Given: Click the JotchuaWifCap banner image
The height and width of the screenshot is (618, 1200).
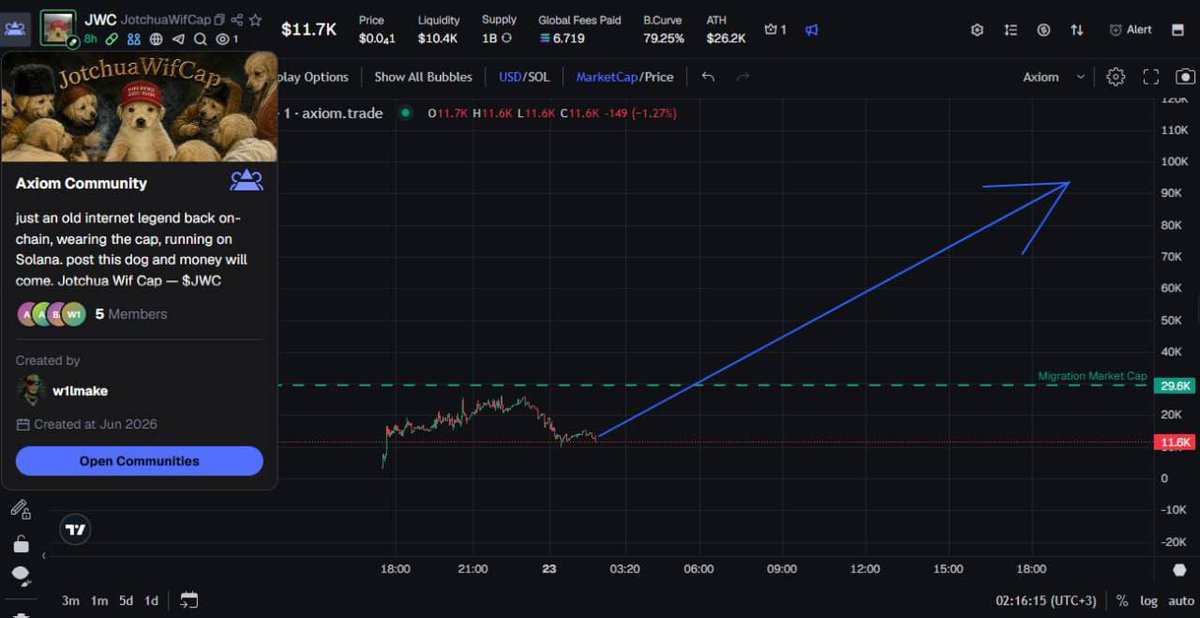Looking at the screenshot, I should [x=139, y=106].
